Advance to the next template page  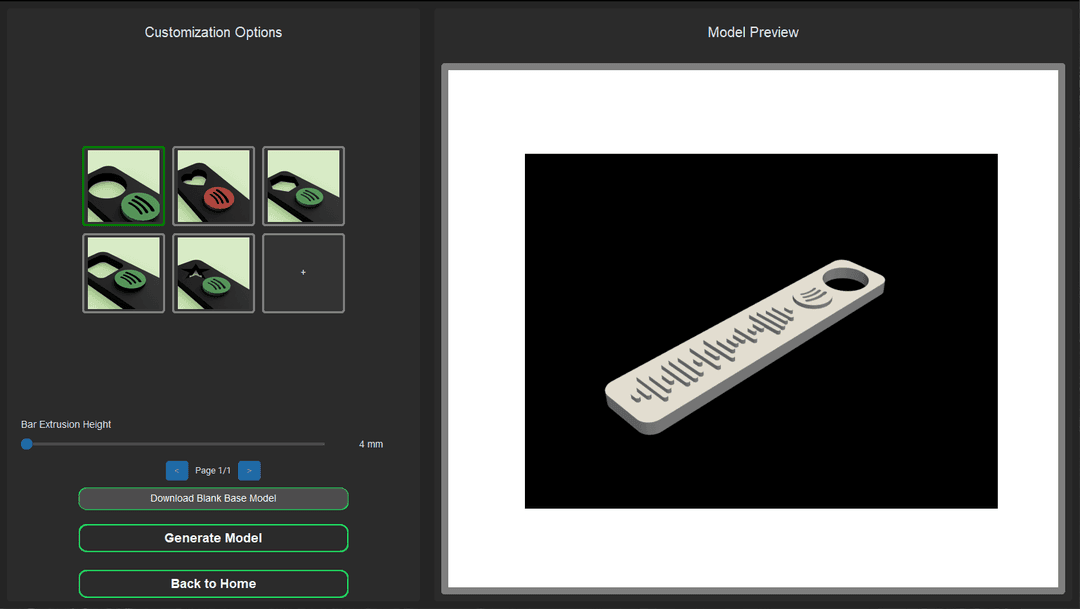pos(249,470)
